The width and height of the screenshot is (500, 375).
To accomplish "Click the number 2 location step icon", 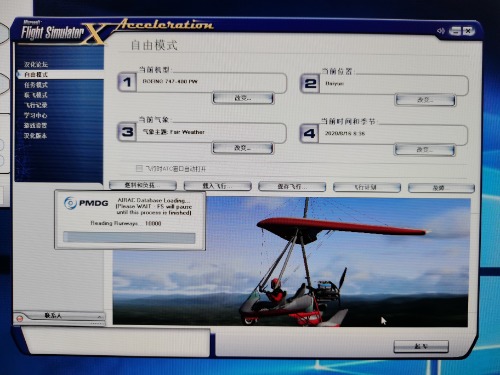I will (x=310, y=83).
